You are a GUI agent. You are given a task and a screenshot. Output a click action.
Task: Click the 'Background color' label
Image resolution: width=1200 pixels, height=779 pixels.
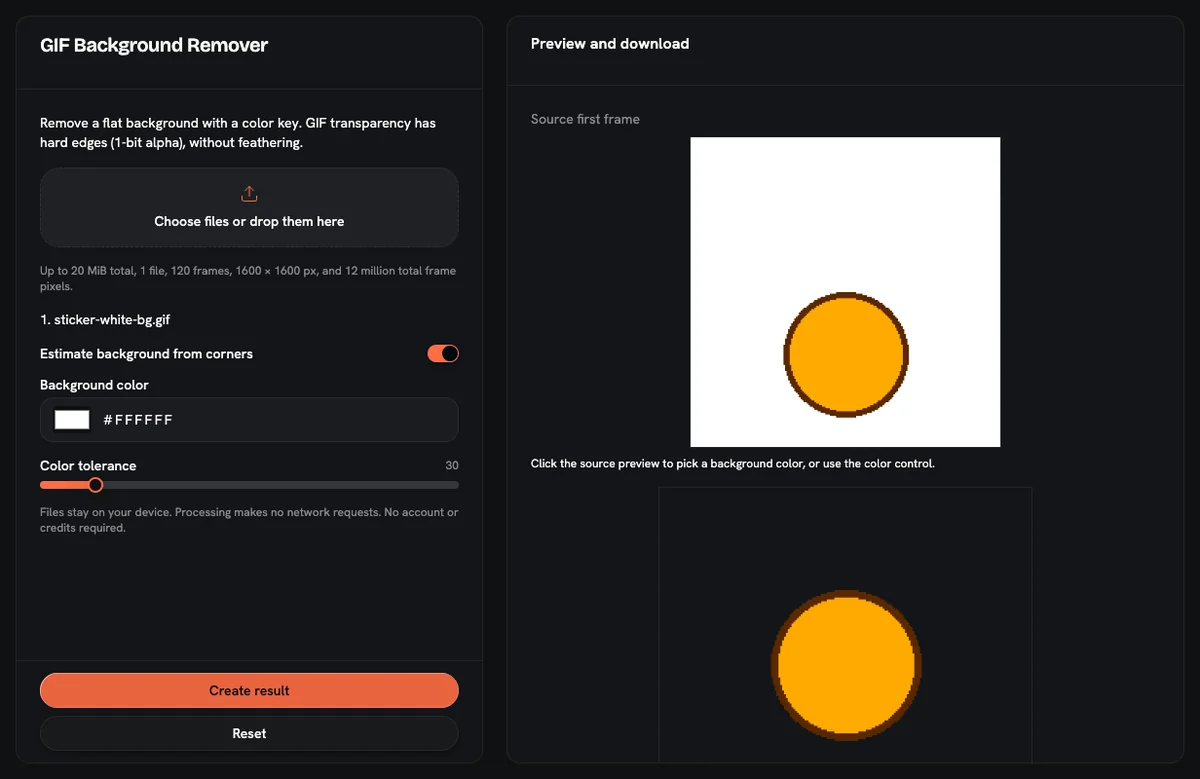tap(94, 385)
